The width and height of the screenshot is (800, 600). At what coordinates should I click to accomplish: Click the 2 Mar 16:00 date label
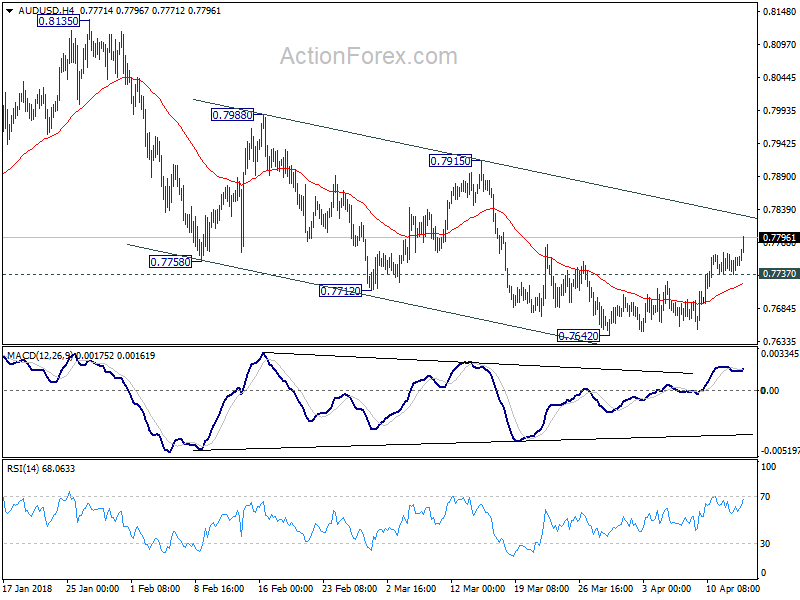pyautogui.click(x=411, y=588)
